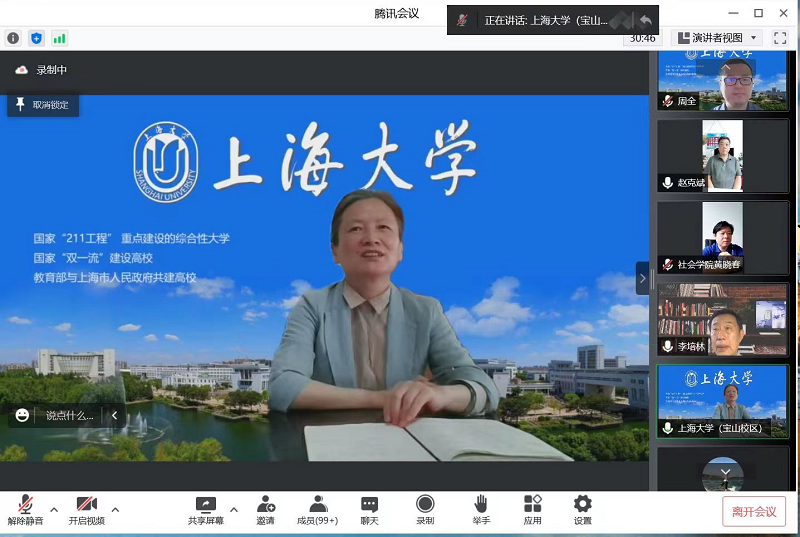This screenshot has height=537, width=800.
Task: Click the blue security shield icon
Action: pyautogui.click(x=36, y=38)
